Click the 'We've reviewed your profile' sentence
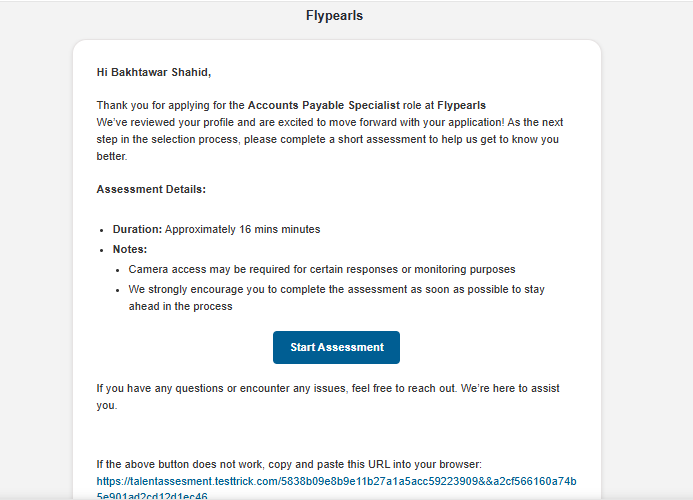This screenshot has height=500, width=693. point(330,139)
